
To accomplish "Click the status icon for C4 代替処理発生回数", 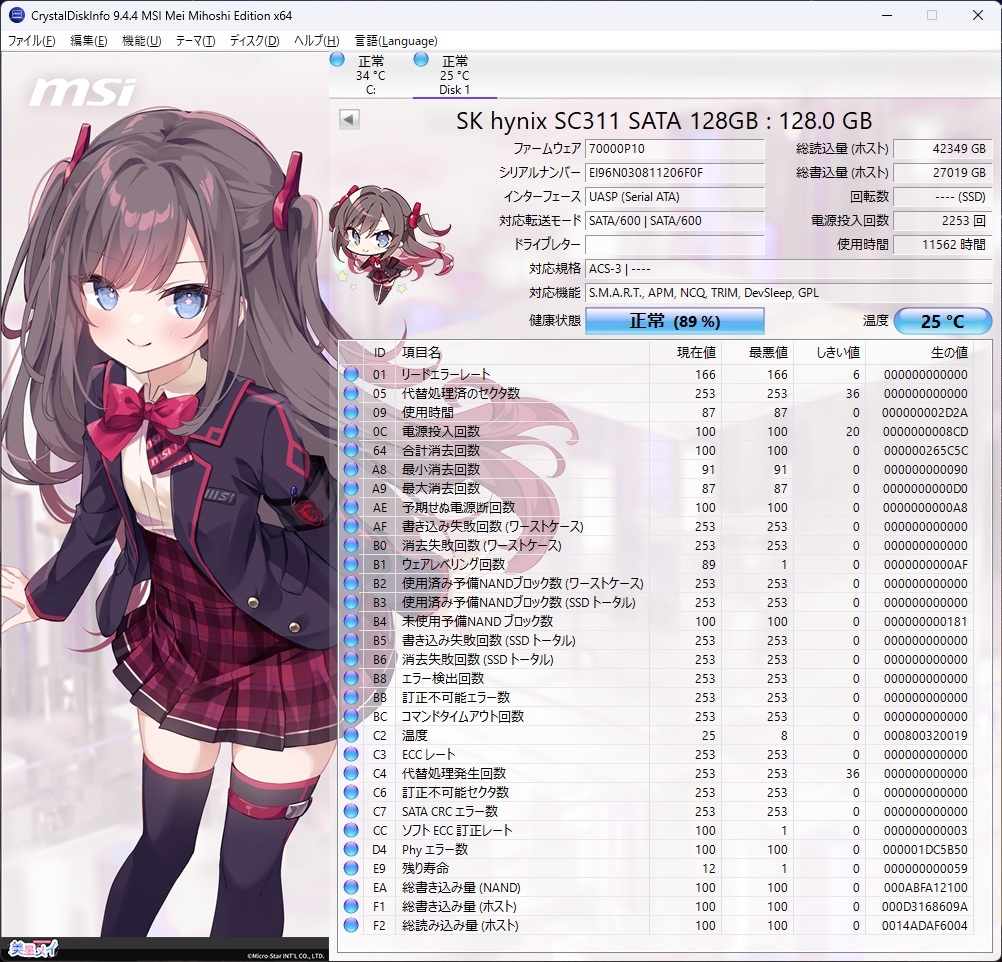I will (x=351, y=773).
